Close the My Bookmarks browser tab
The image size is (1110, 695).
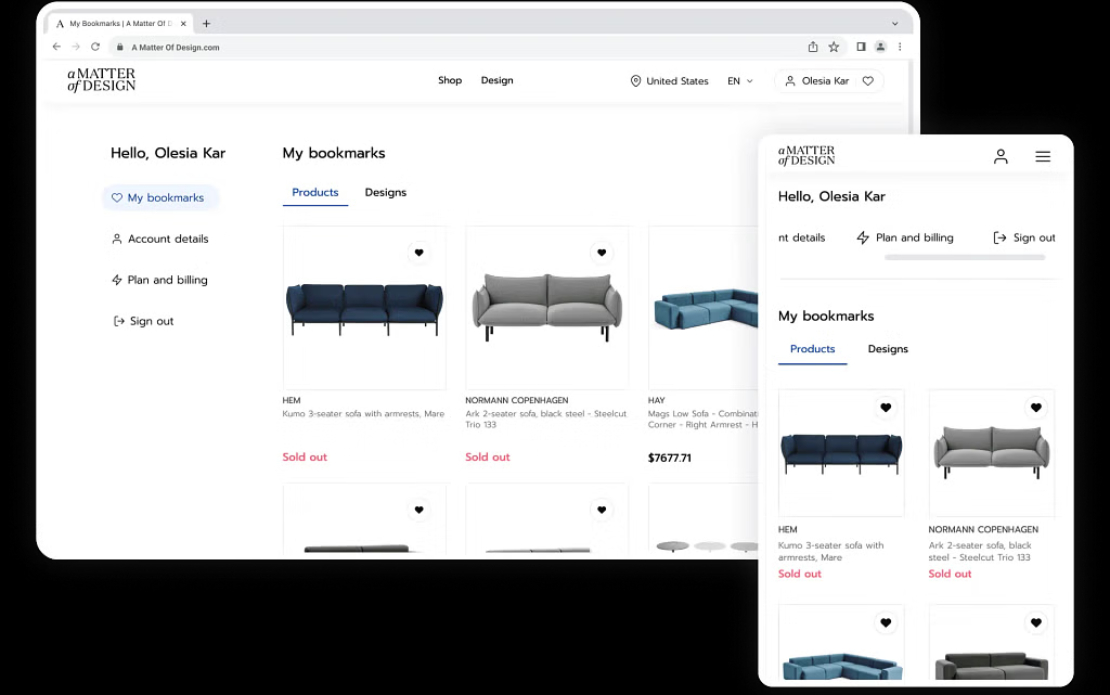coord(183,23)
